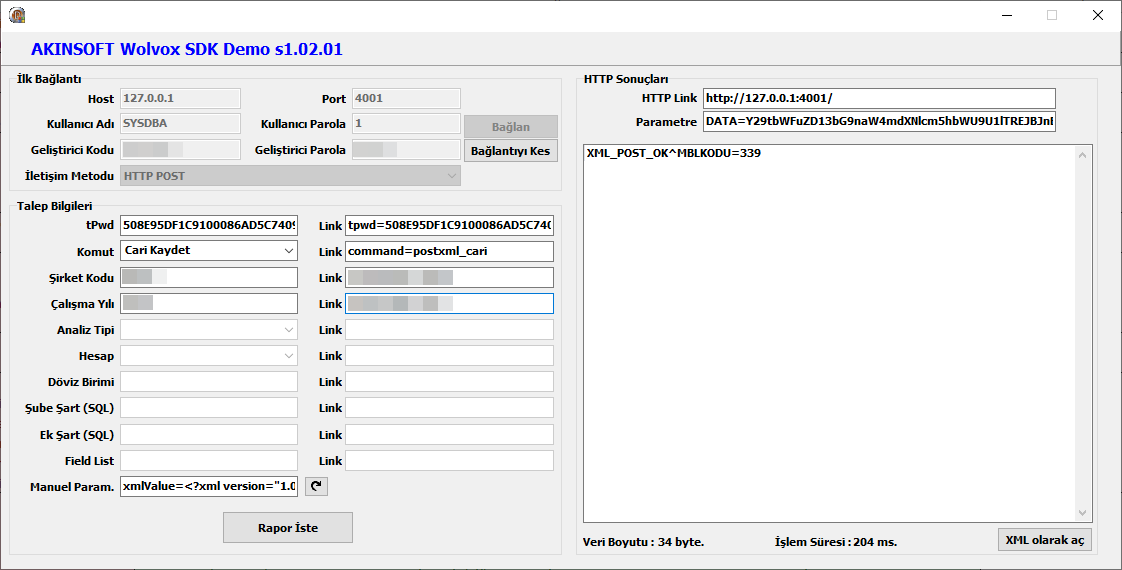Click the Şube Şart (SQL) input field
The height and width of the screenshot is (570, 1122).
[x=208, y=408]
